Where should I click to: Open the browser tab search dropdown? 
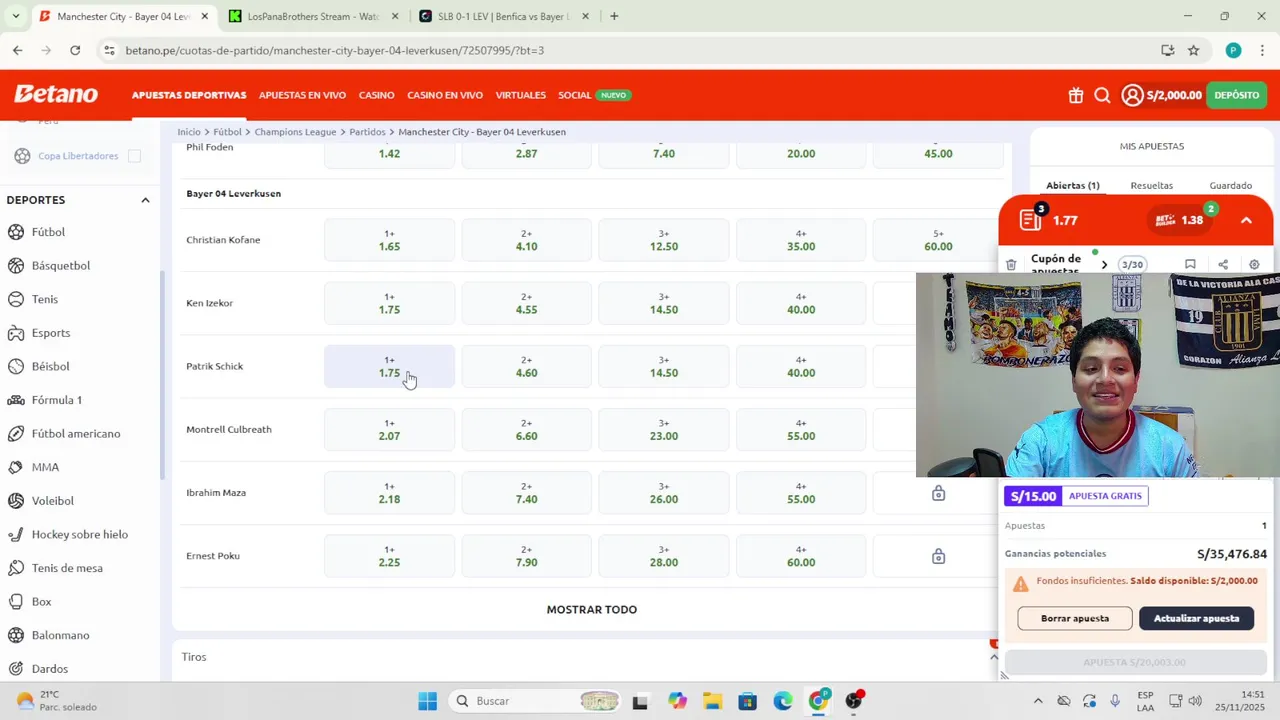tap(15, 16)
